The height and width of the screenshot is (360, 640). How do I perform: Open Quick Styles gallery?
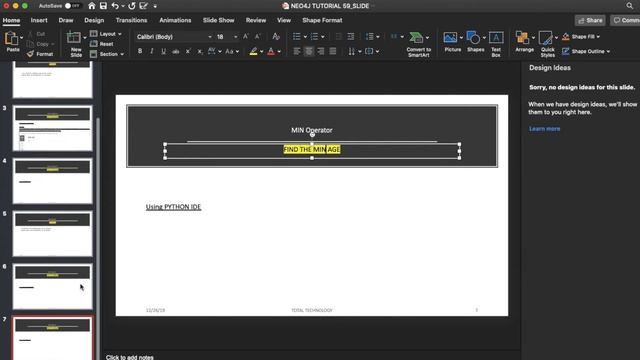click(547, 44)
